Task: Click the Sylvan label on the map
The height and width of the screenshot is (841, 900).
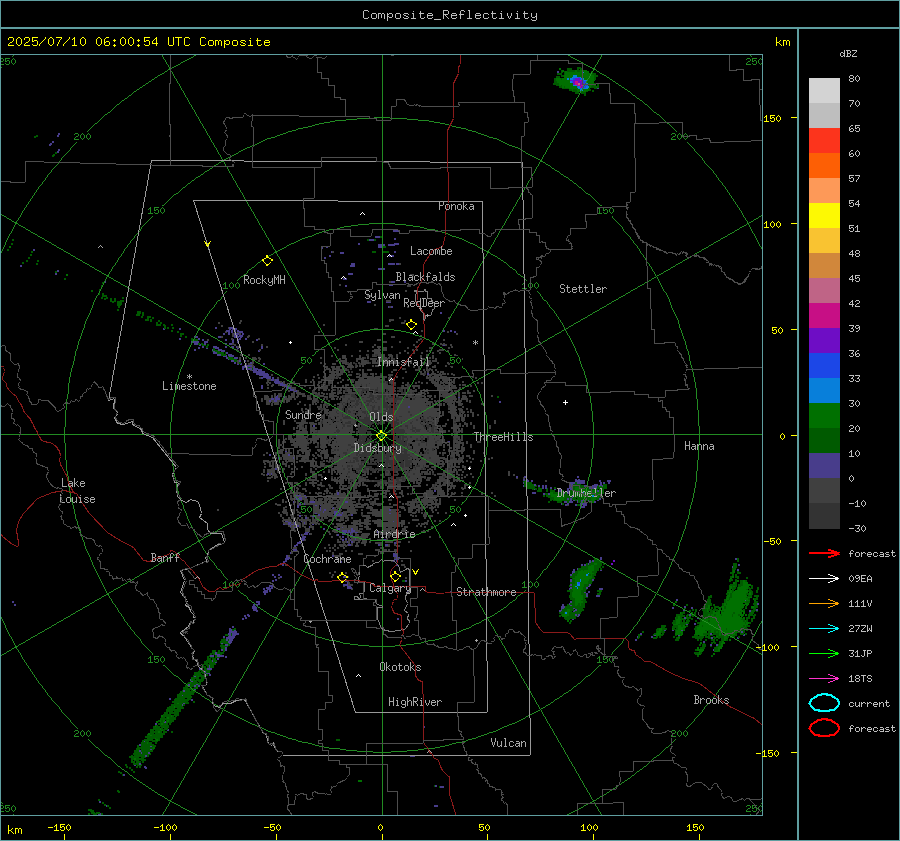Action: (x=382, y=295)
